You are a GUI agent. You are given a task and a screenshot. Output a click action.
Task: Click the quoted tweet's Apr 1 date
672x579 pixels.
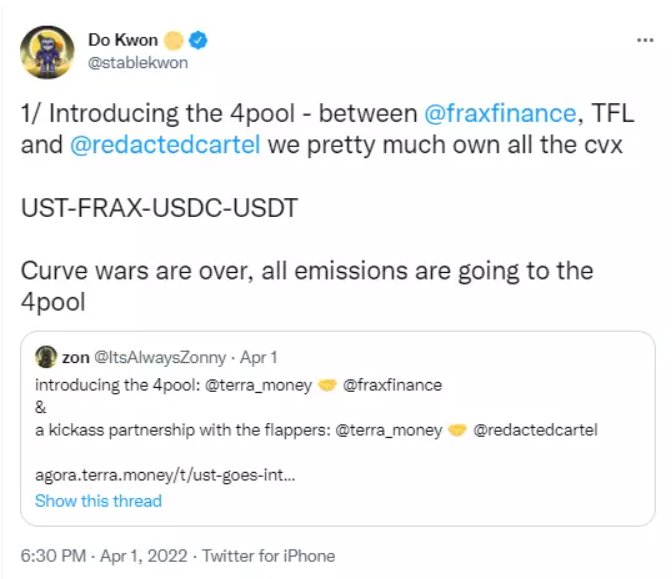pyautogui.click(x=260, y=358)
